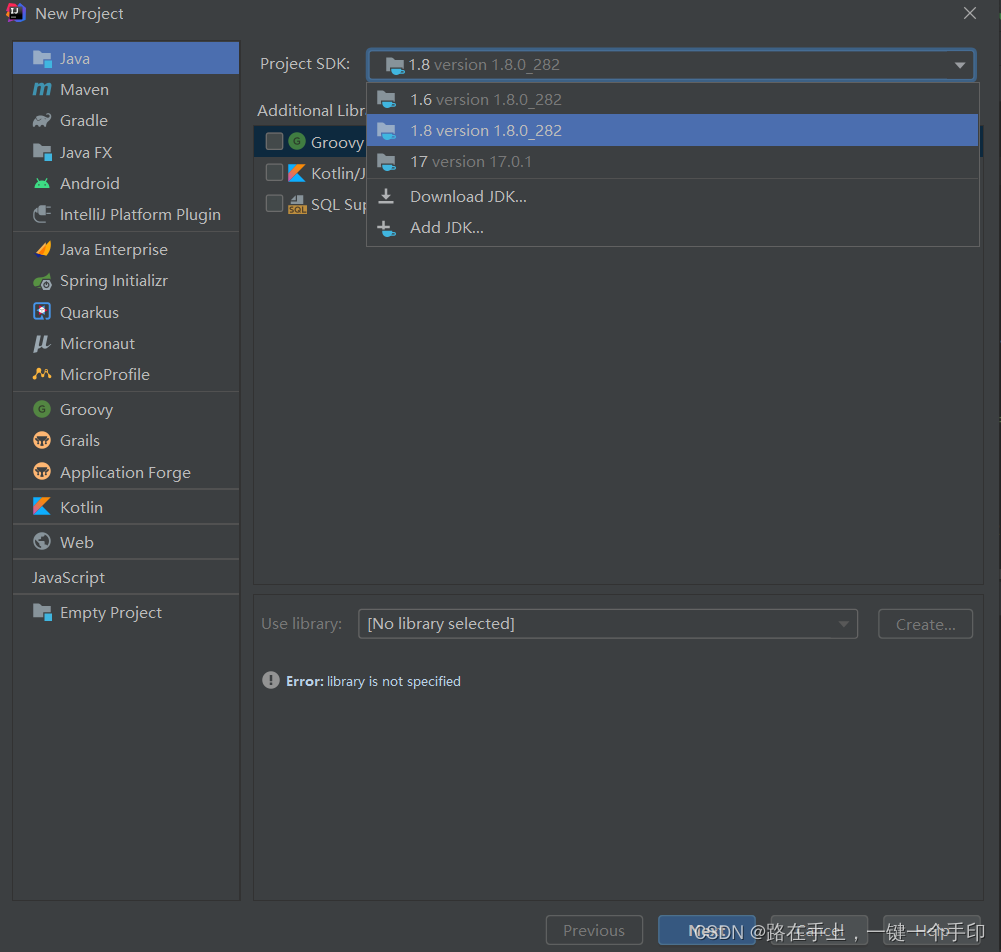Click the MicroProfile logo icon

42,374
